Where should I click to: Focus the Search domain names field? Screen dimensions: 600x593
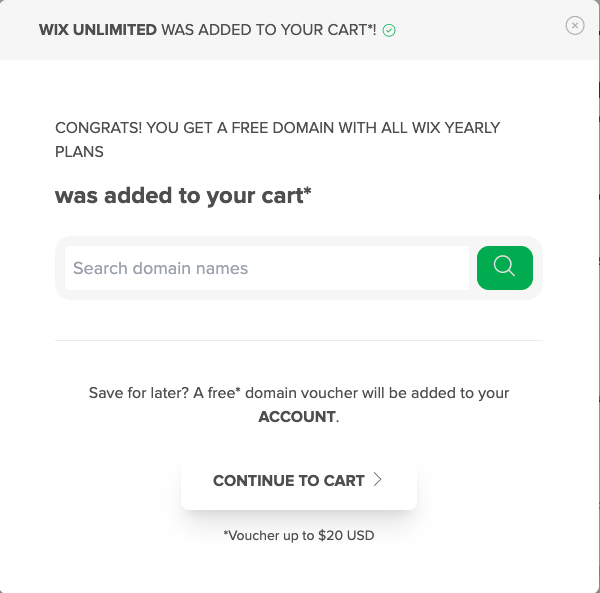(x=267, y=268)
